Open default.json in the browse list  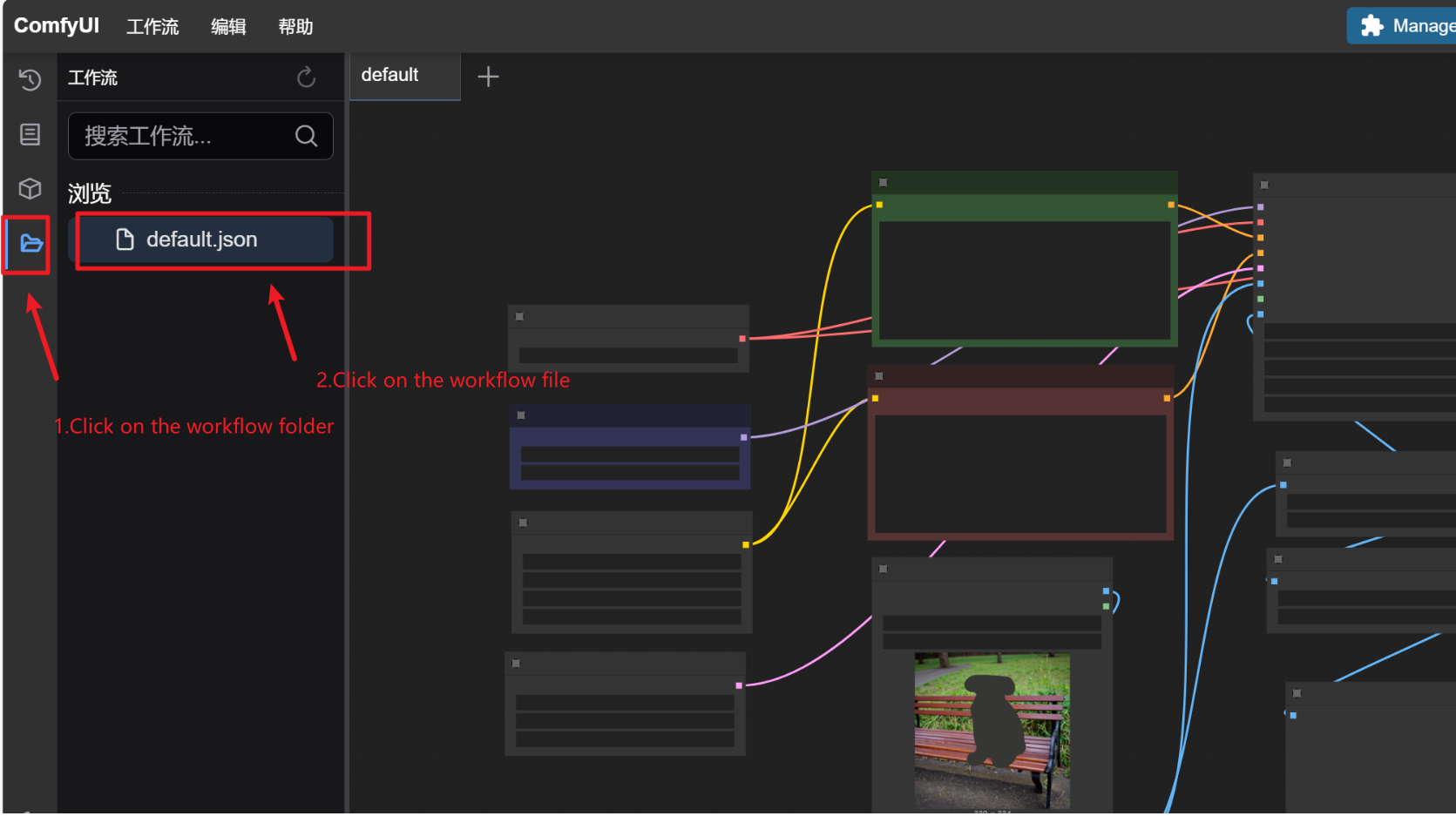(x=201, y=239)
